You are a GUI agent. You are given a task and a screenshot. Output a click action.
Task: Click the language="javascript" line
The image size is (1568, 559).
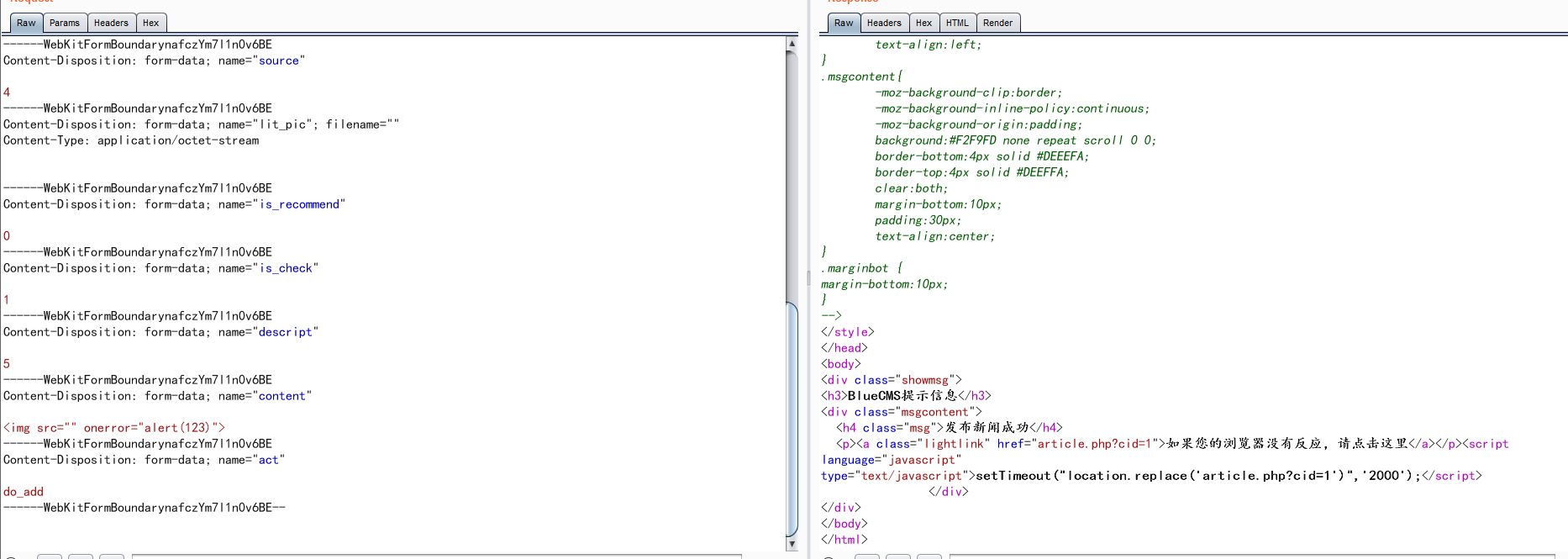coord(892,460)
